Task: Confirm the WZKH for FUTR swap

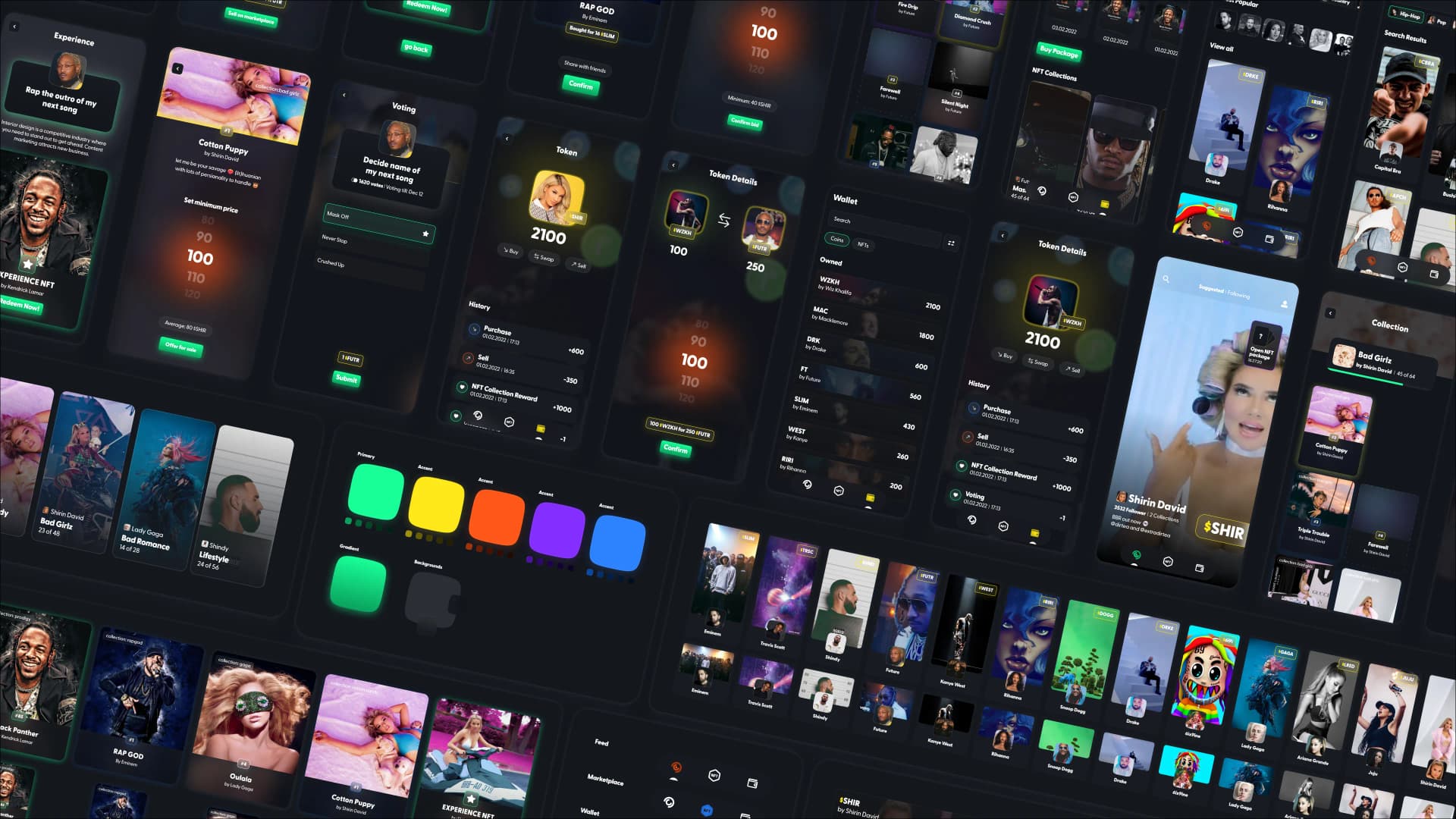Action: (x=676, y=449)
